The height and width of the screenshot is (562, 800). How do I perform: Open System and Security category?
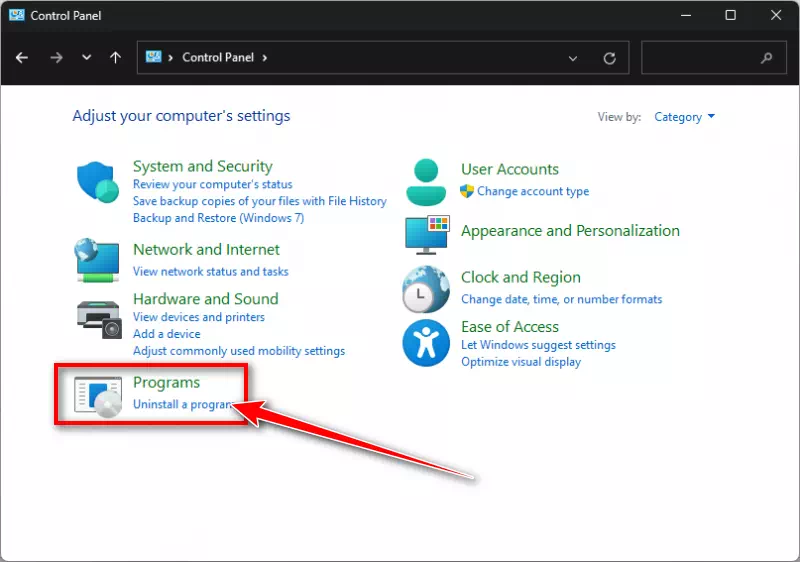click(203, 166)
